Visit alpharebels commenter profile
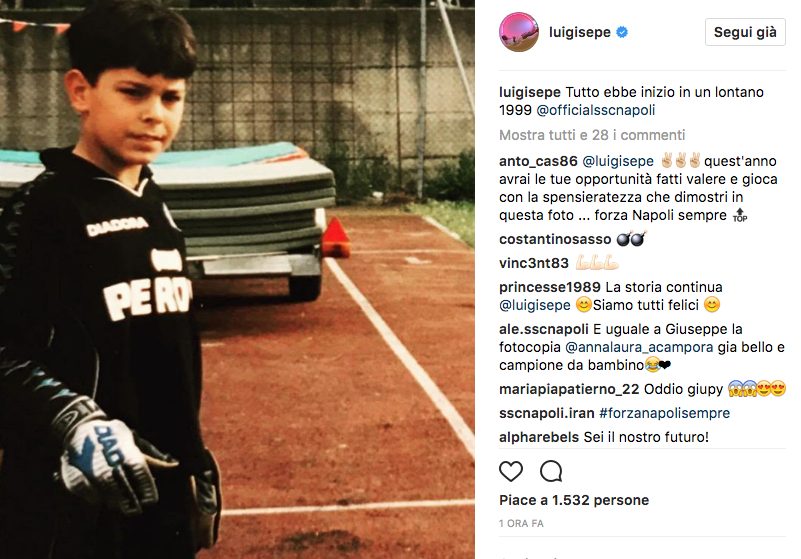Screen dimensions: 801x559 (539, 437)
